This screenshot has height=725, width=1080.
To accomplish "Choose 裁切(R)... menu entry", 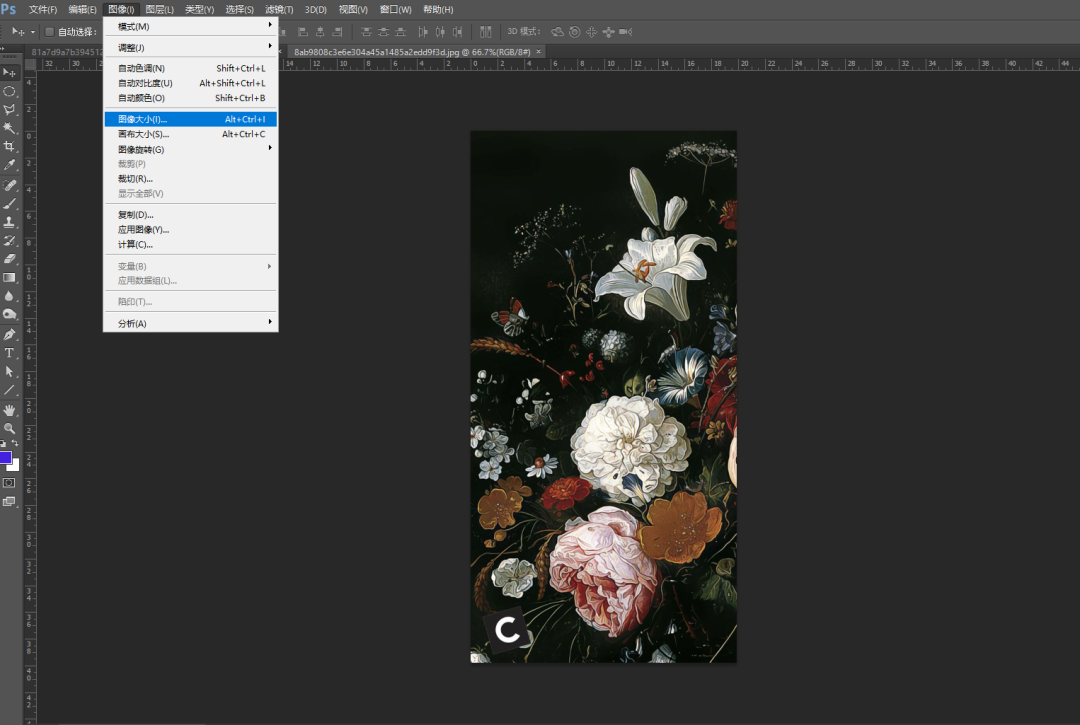I will click(x=191, y=179).
